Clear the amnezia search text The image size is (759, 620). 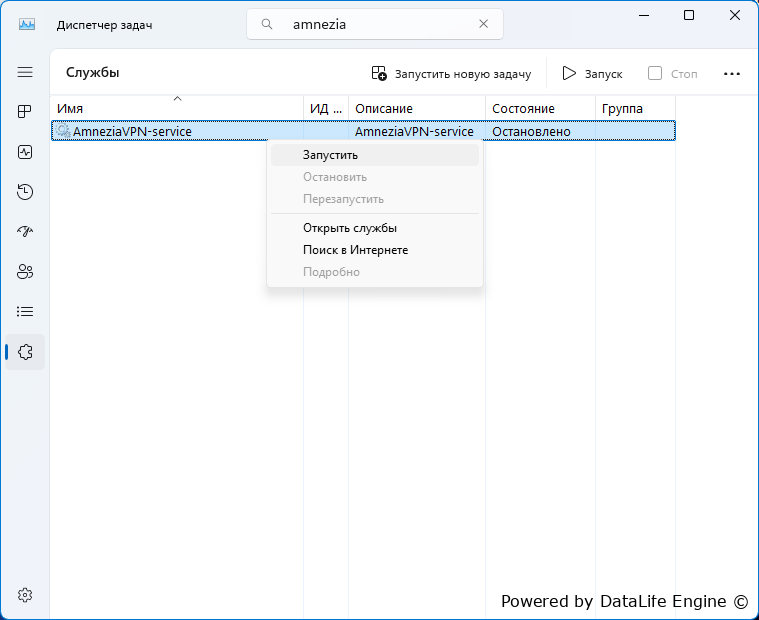pyautogui.click(x=483, y=24)
